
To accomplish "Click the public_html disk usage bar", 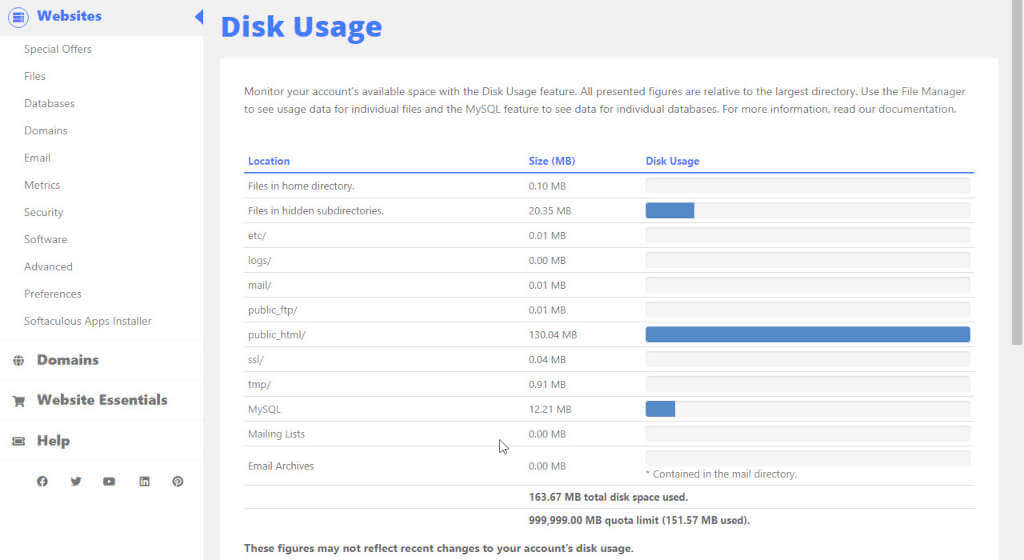I will point(808,334).
